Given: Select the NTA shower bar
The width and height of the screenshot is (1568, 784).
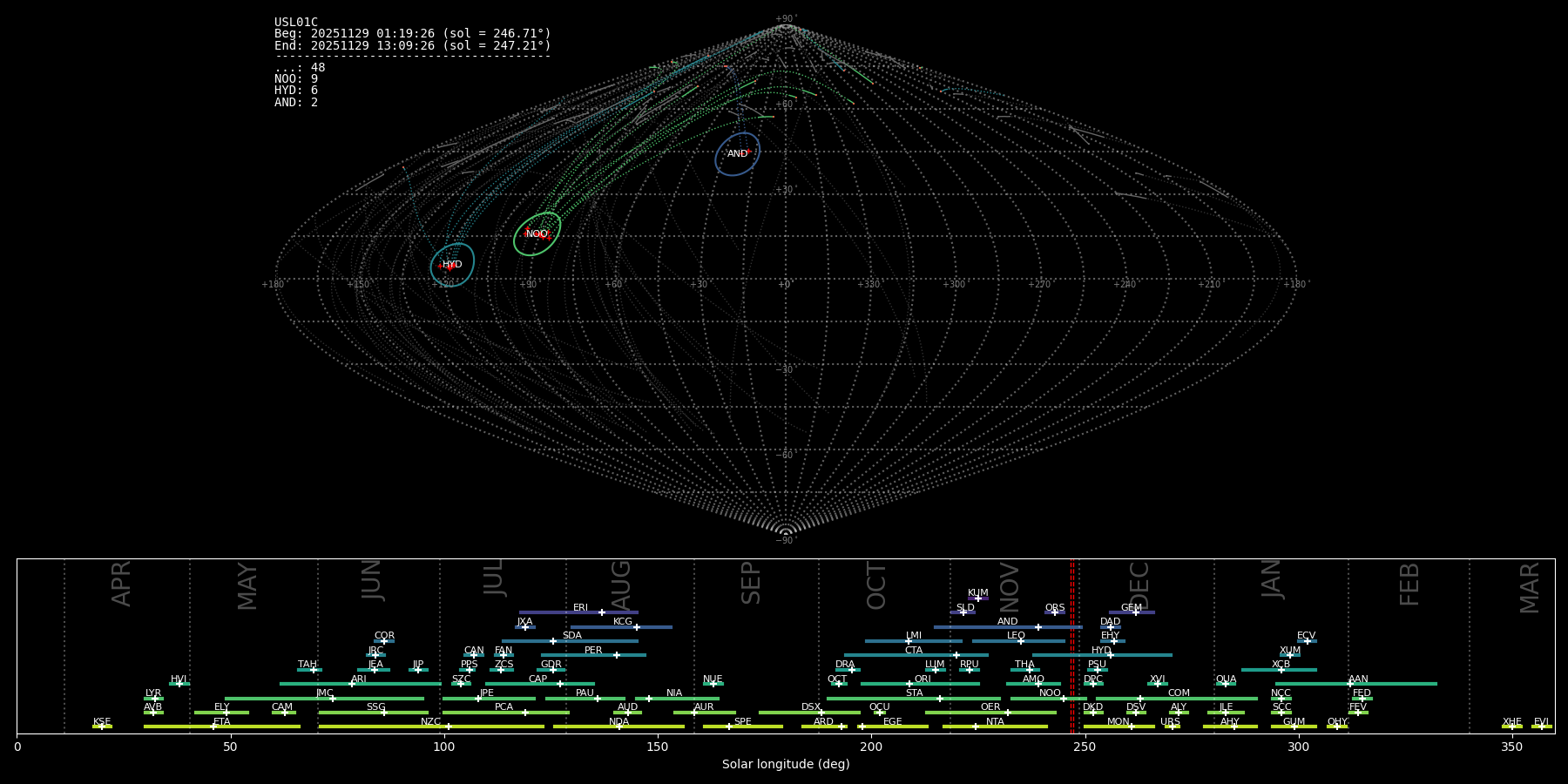Looking at the screenshot, I should pyautogui.click(x=994, y=727).
